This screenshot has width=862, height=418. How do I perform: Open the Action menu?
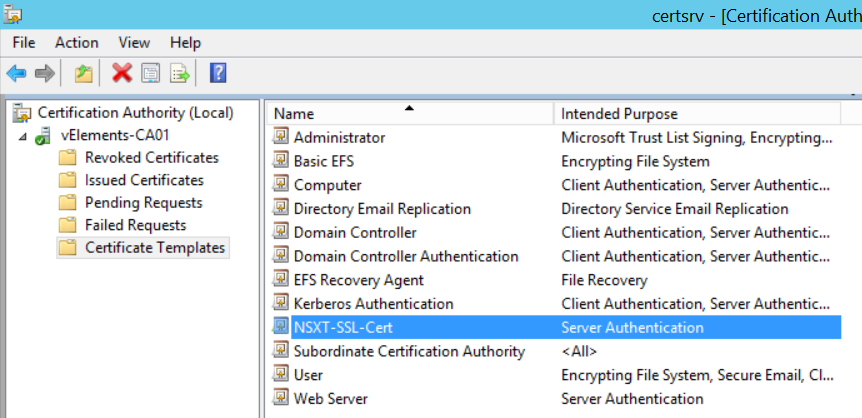pyautogui.click(x=76, y=43)
